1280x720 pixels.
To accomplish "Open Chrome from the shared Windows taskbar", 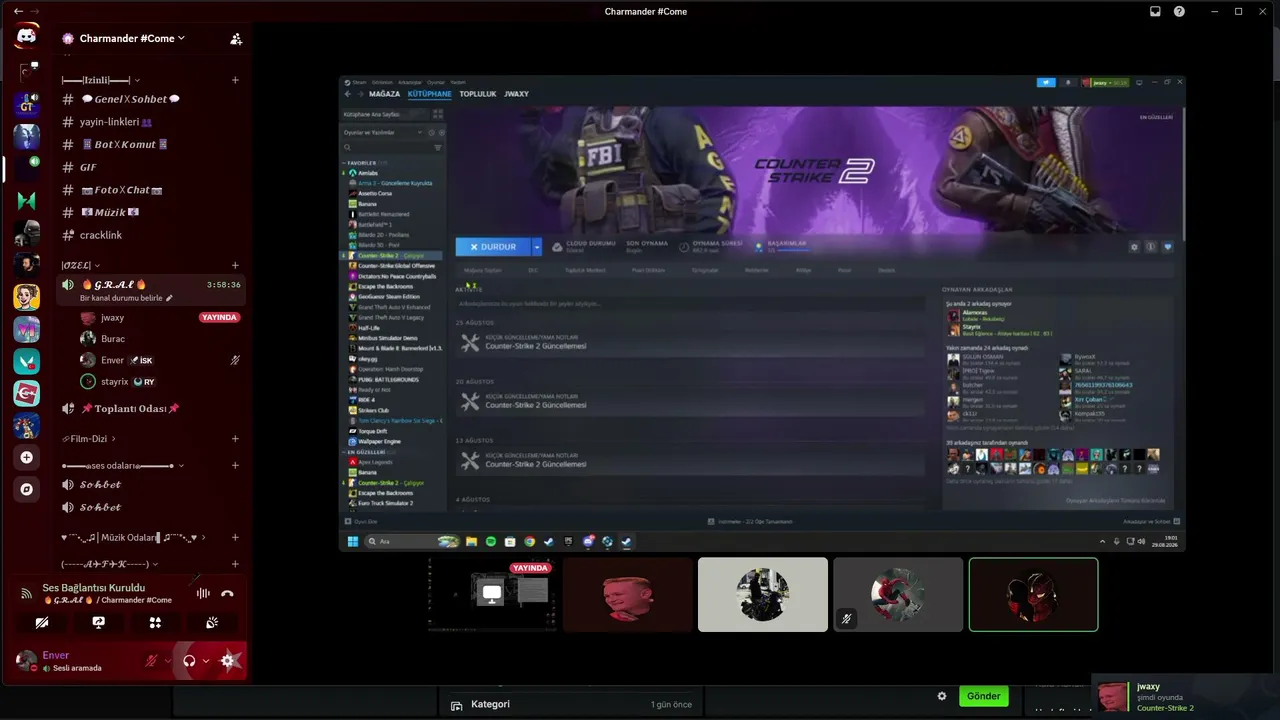I will pos(530,541).
